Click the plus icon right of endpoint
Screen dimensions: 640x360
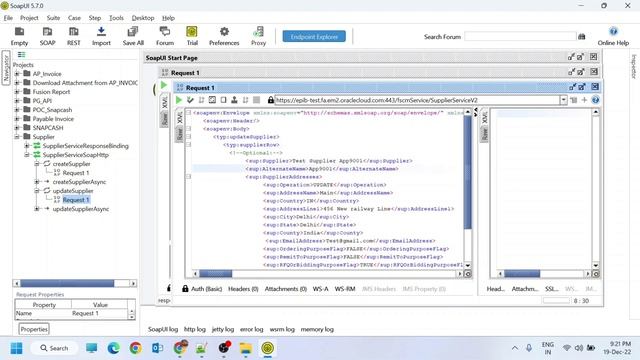coord(584,100)
